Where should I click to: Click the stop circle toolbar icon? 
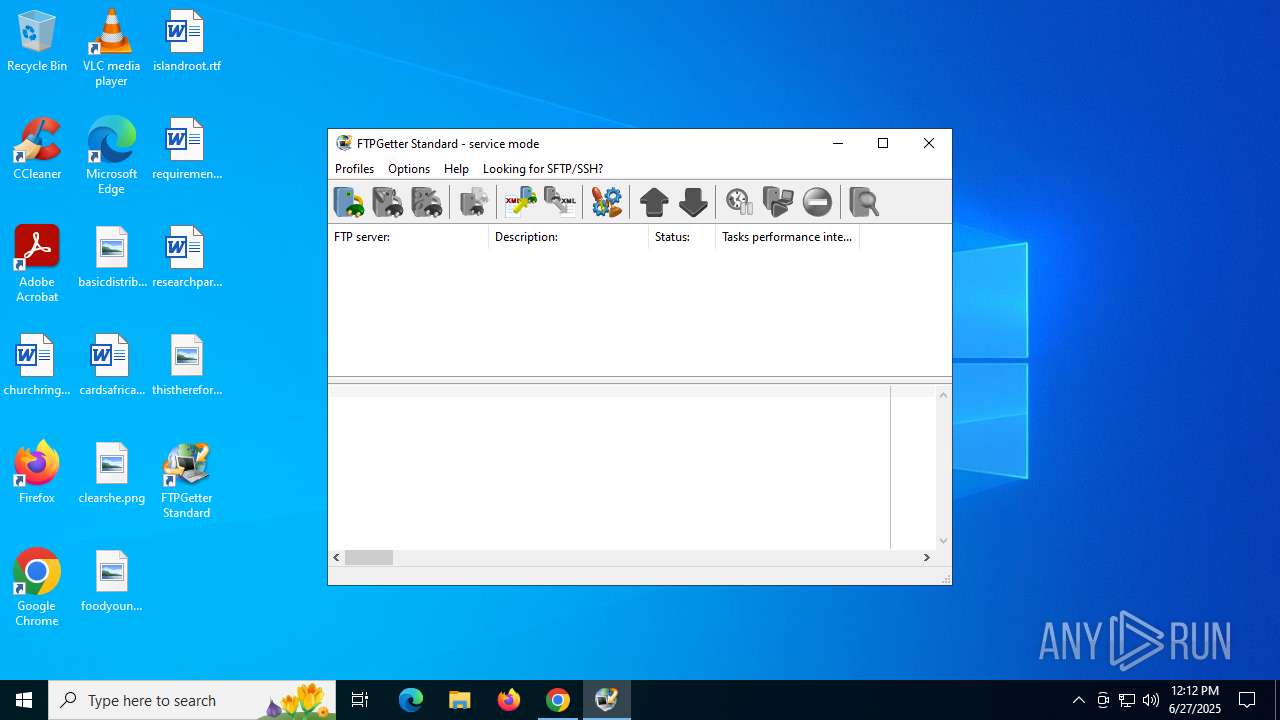coord(817,202)
